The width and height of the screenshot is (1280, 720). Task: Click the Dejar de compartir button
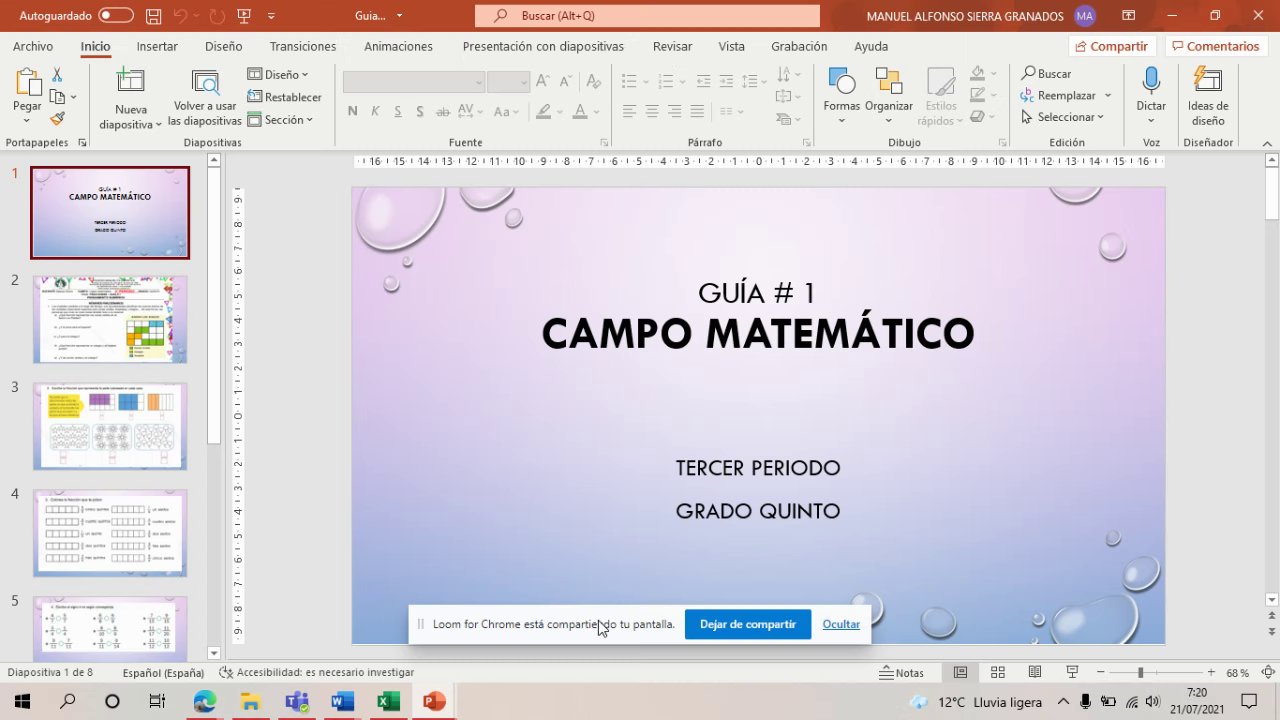pos(747,624)
